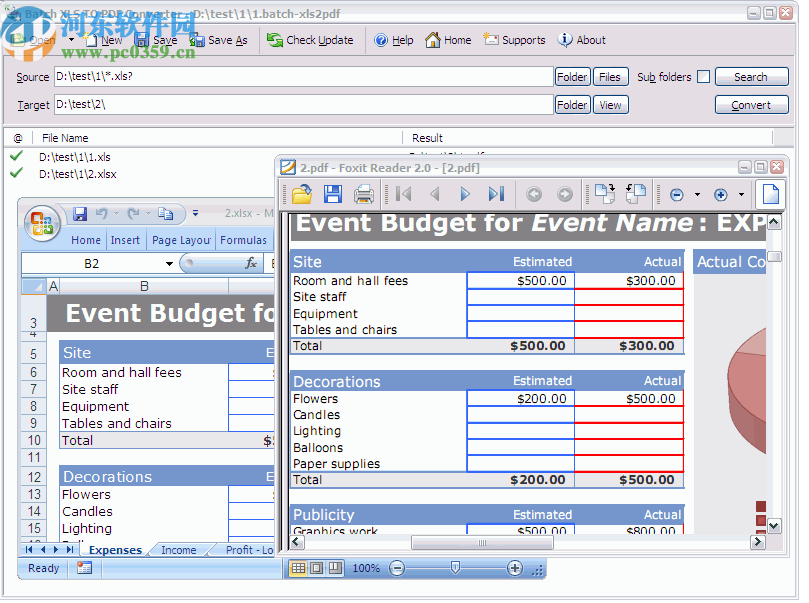Click the zoom slider in Excel status bar

(x=456, y=568)
